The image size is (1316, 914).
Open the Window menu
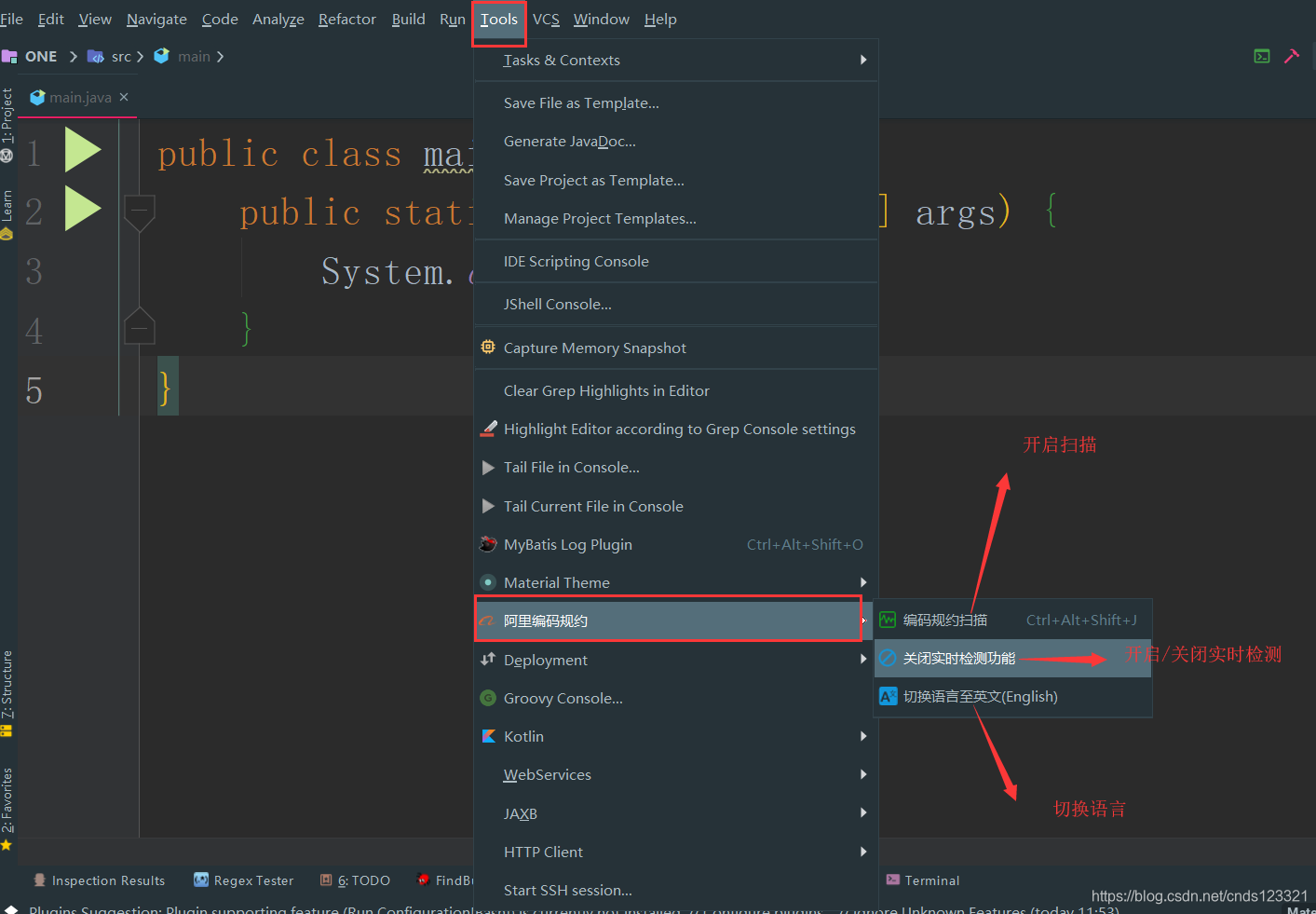click(602, 19)
